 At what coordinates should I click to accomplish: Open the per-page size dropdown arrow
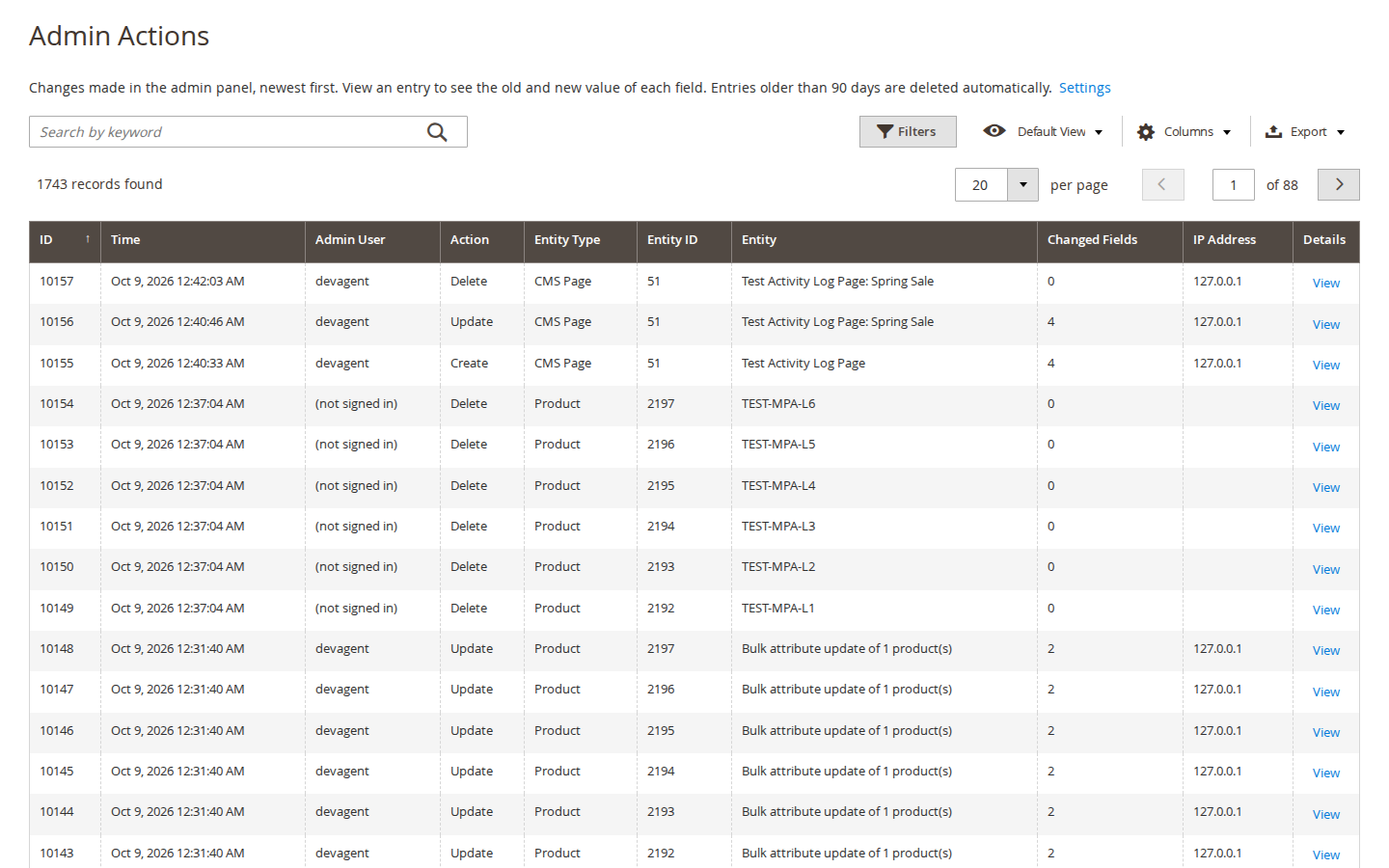click(1022, 185)
